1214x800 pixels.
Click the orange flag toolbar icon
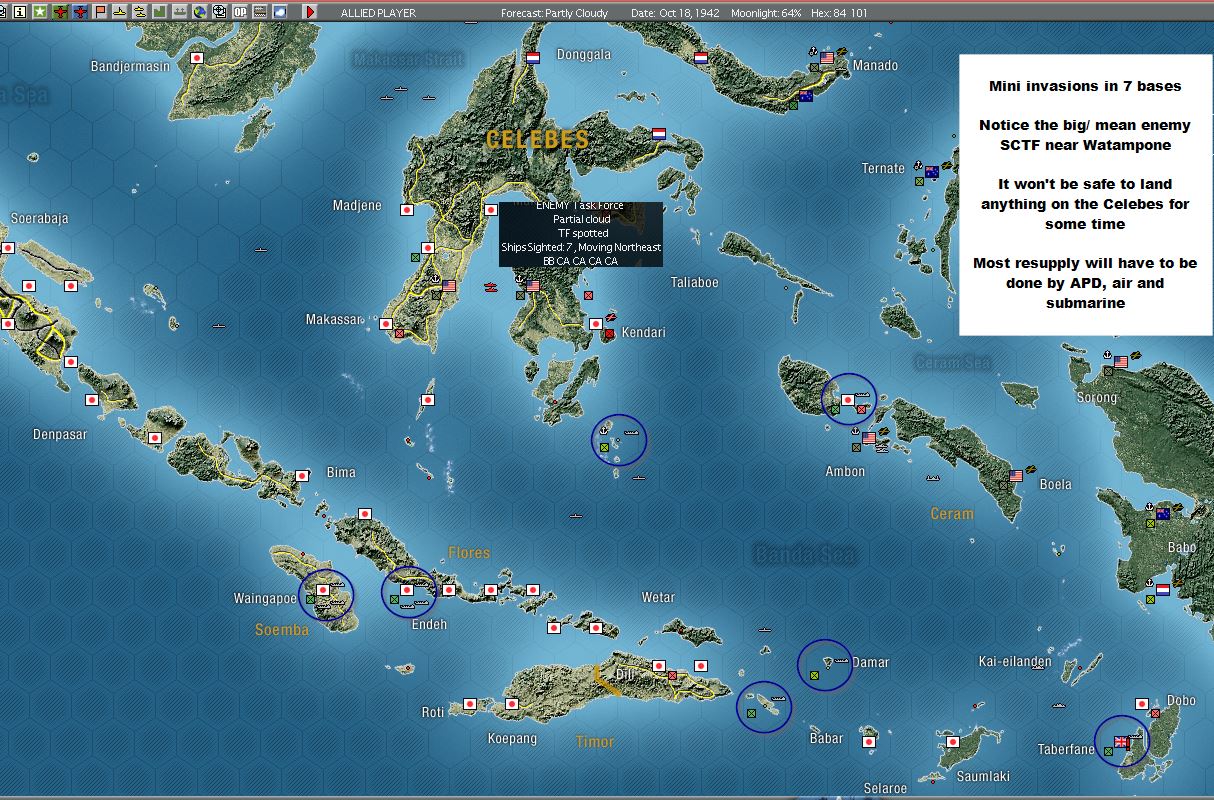100,11
